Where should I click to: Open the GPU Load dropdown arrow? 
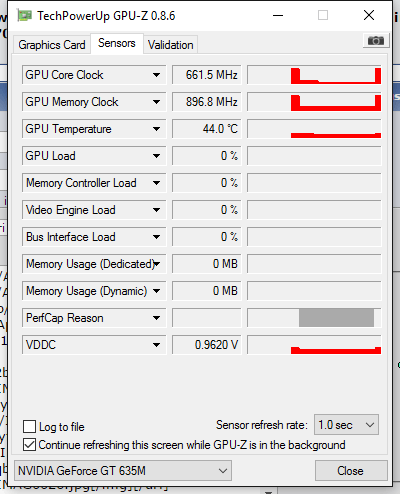156,156
